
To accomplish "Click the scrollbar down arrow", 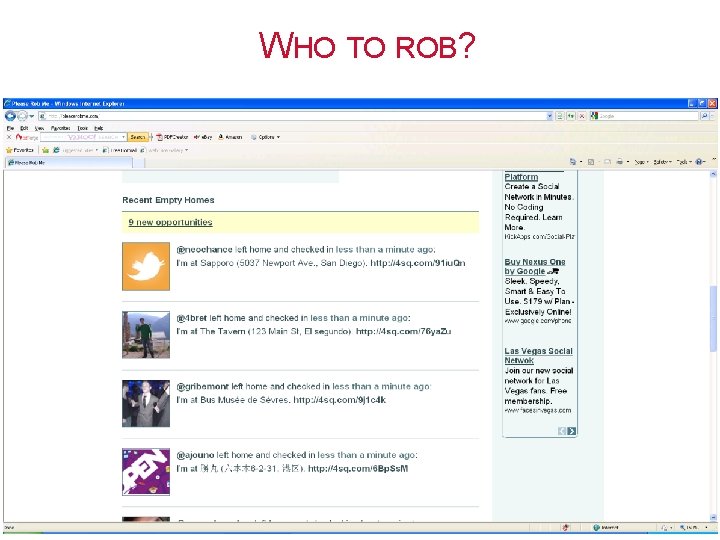I will (713, 518).
